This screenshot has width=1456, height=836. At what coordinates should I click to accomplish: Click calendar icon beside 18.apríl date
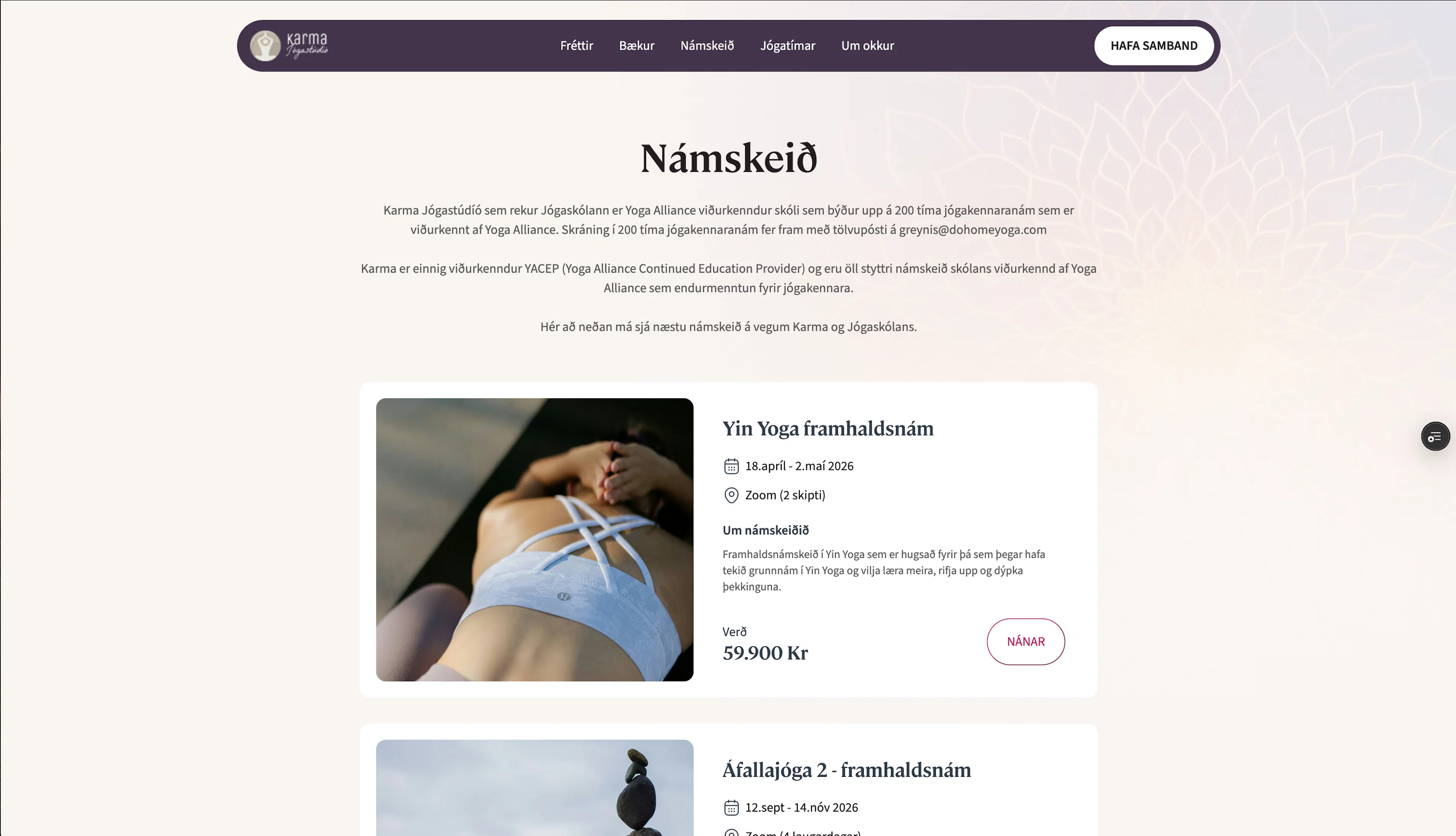click(x=731, y=466)
